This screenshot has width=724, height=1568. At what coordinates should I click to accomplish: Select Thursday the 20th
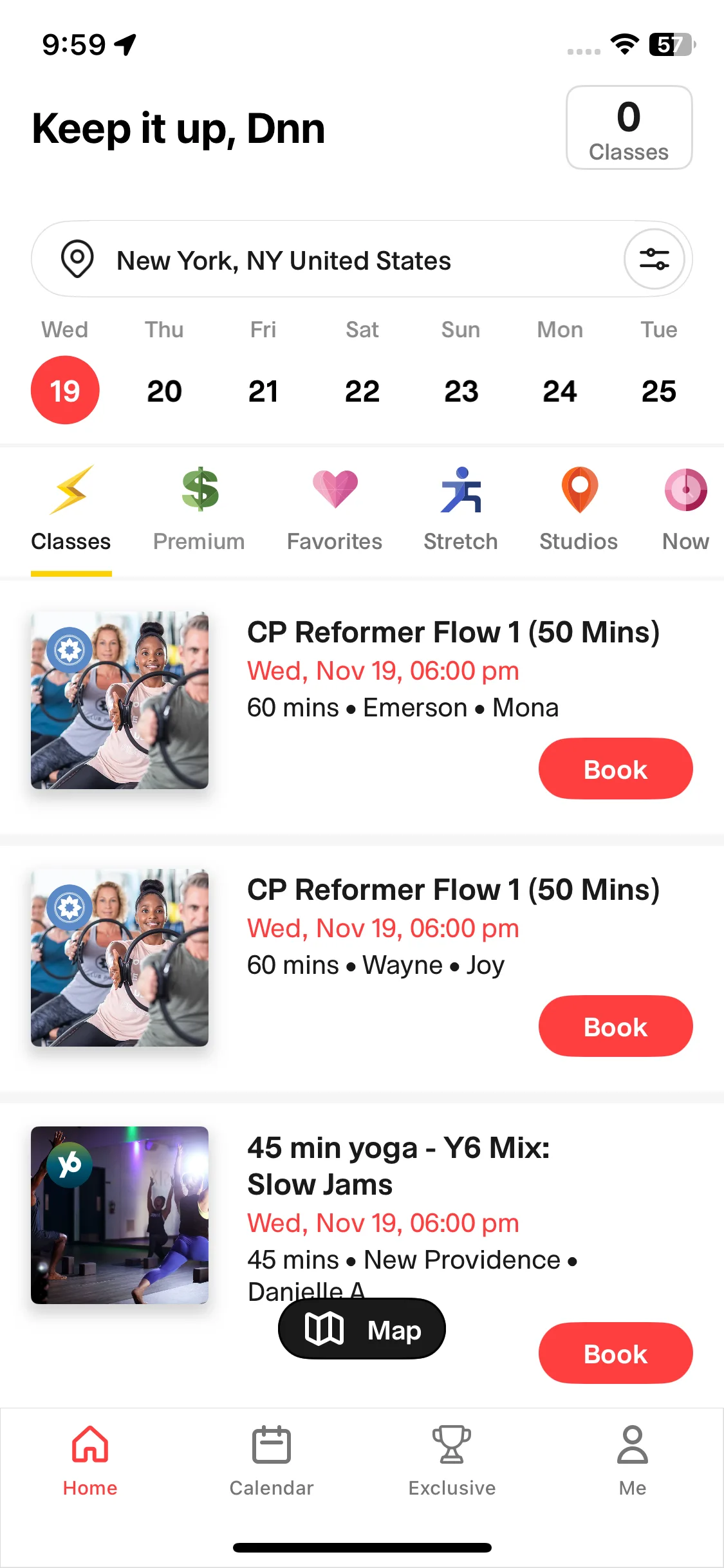pos(164,391)
